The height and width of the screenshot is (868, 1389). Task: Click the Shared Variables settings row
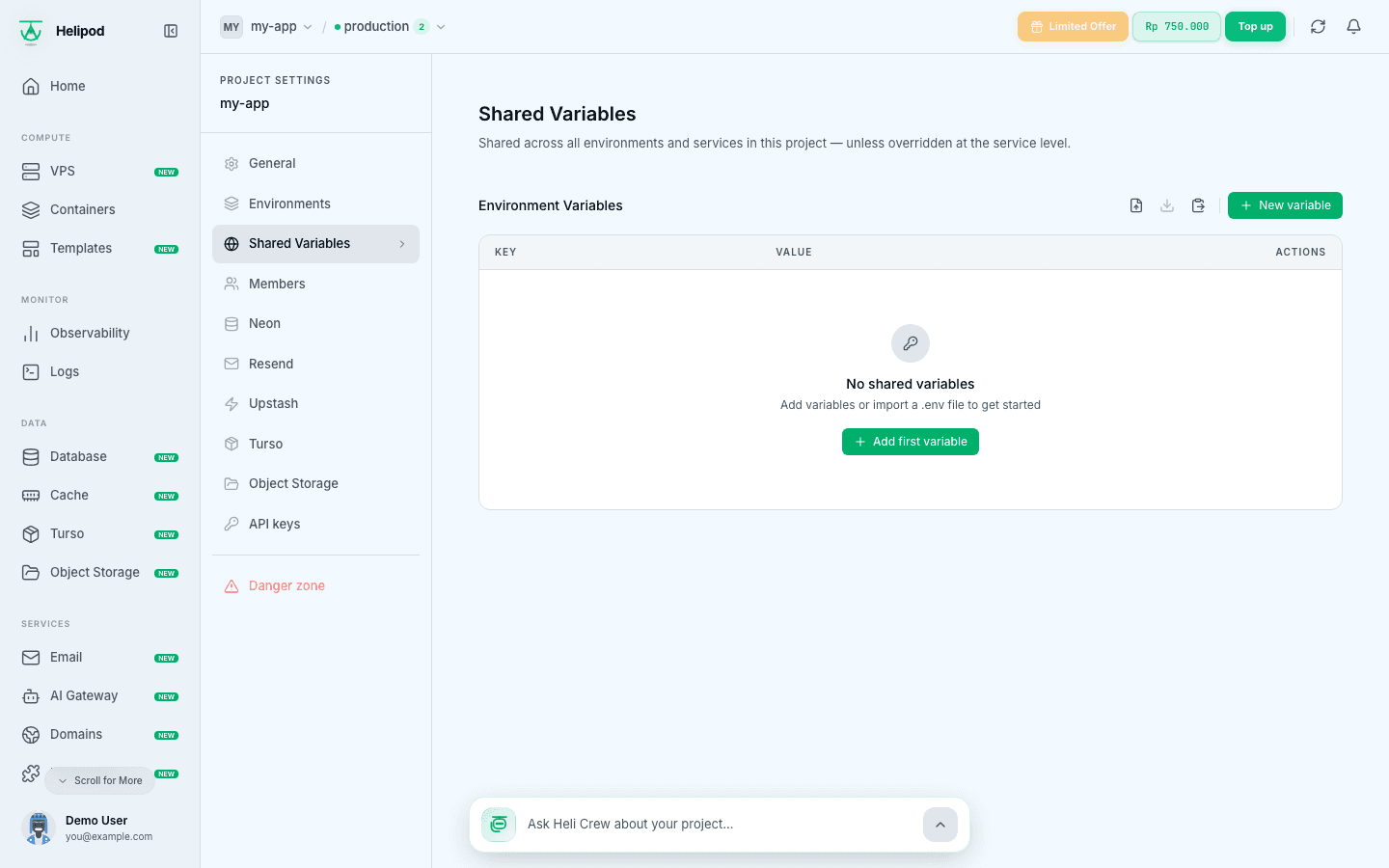(315, 244)
